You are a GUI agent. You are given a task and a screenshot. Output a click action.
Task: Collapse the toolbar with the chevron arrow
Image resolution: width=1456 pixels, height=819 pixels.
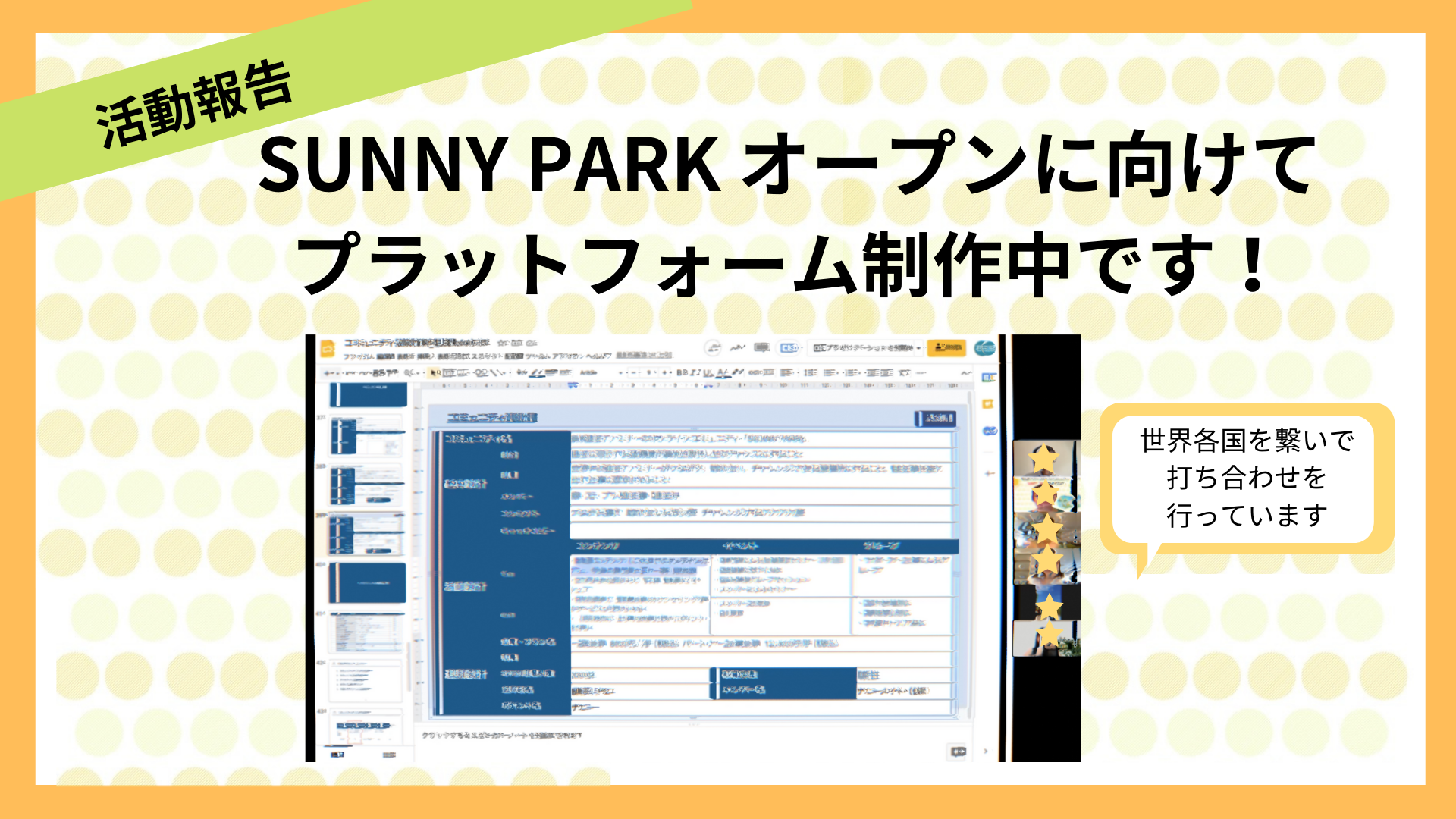pos(966,372)
